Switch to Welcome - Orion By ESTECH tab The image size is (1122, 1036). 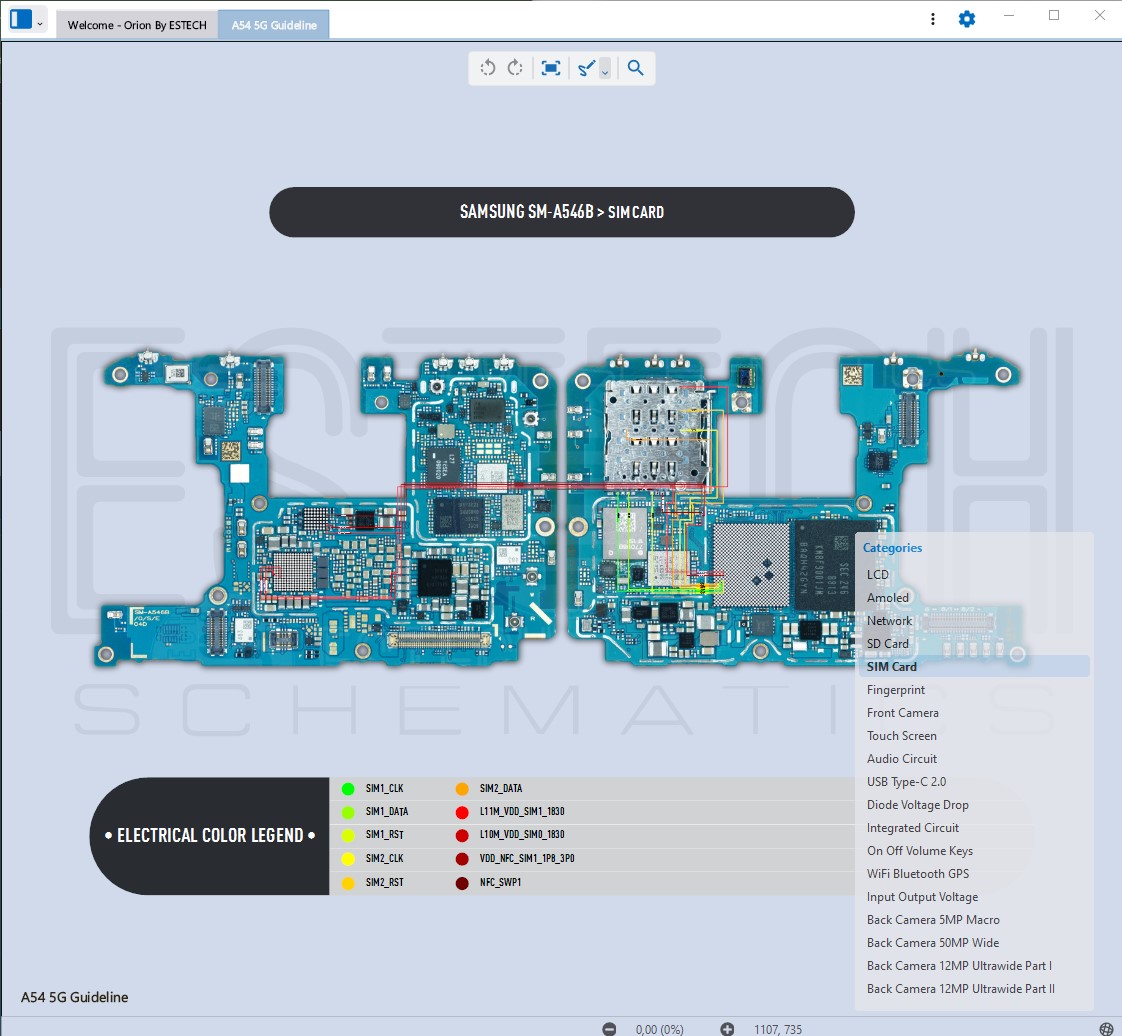[x=137, y=25]
